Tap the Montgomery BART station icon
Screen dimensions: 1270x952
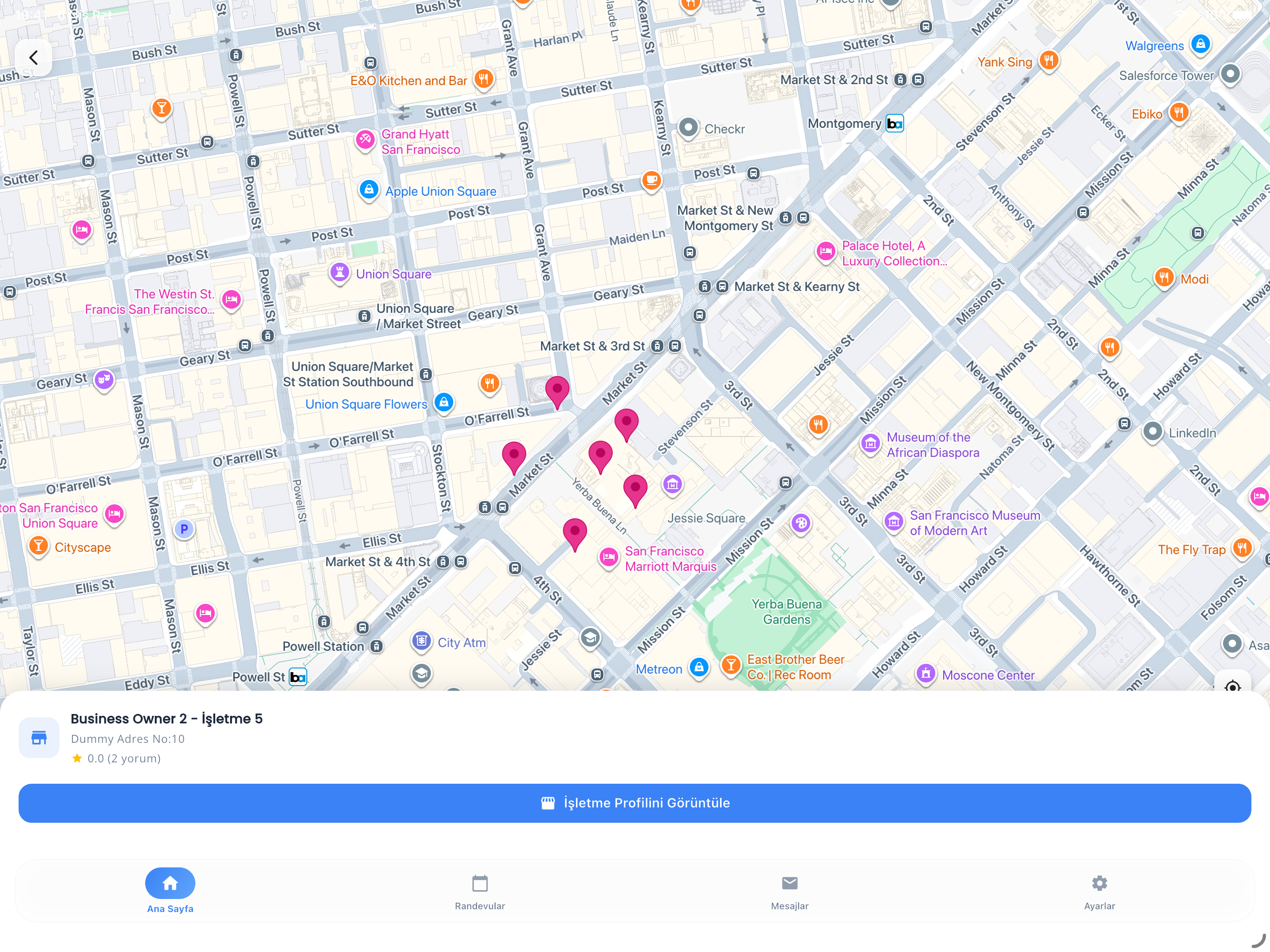coord(894,124)
